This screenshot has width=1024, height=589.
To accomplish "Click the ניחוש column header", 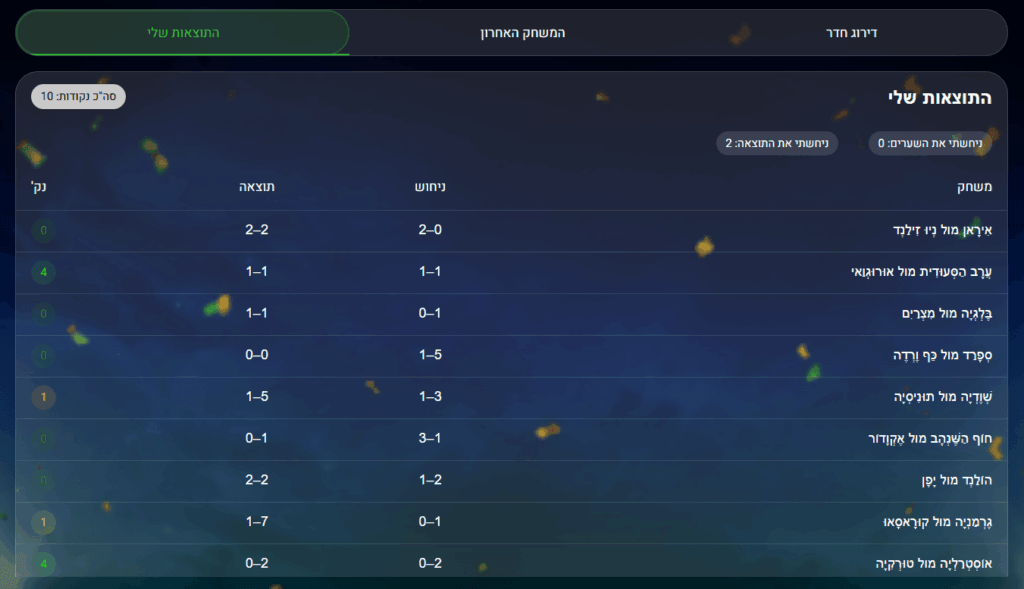I will (430, 187).
